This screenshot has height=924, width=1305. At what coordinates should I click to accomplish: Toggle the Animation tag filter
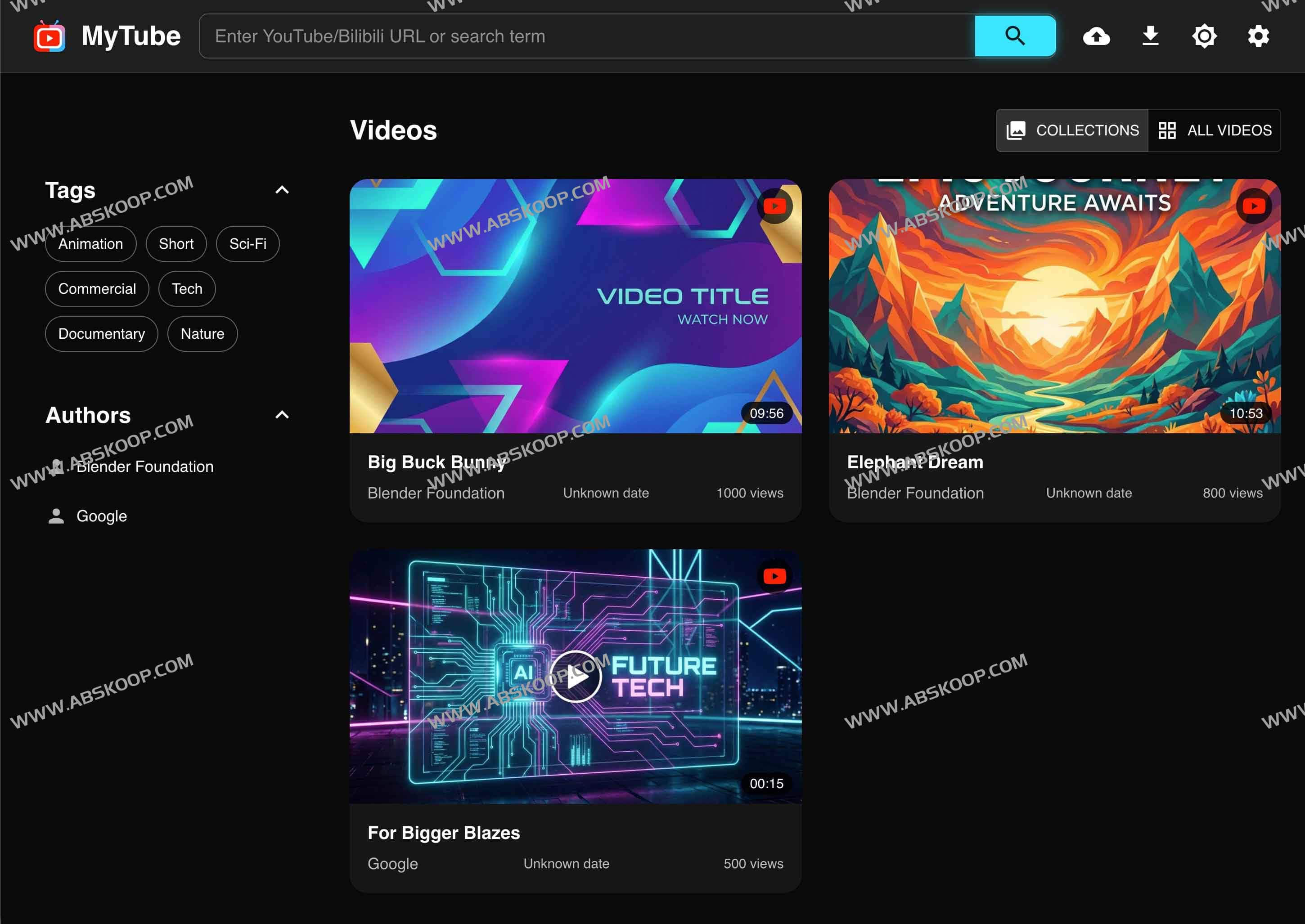[x=90, y=244]
